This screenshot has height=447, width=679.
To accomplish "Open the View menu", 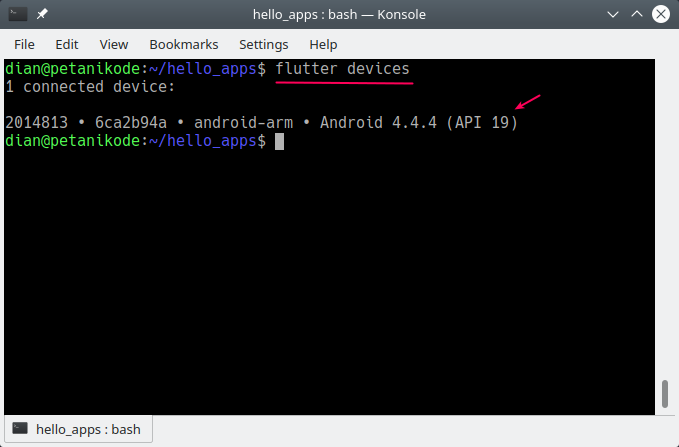I will pos(113,45).
